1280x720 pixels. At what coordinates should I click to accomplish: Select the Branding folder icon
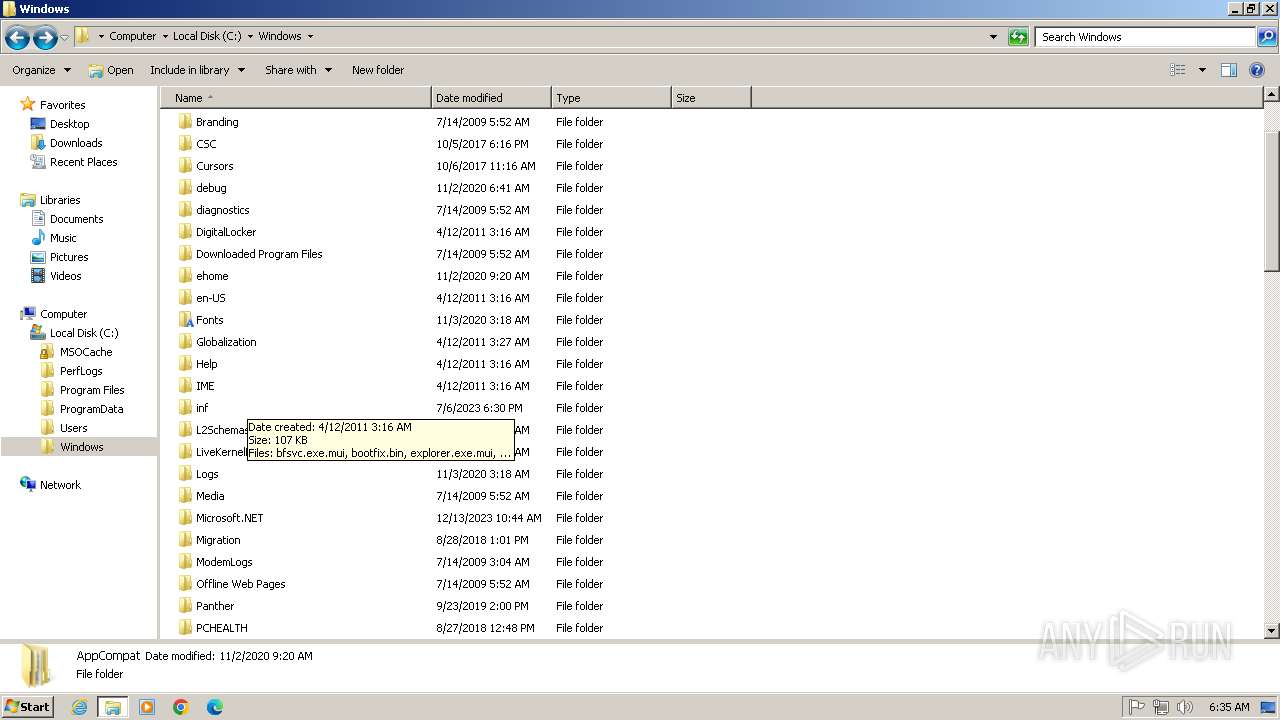[185, 122]
